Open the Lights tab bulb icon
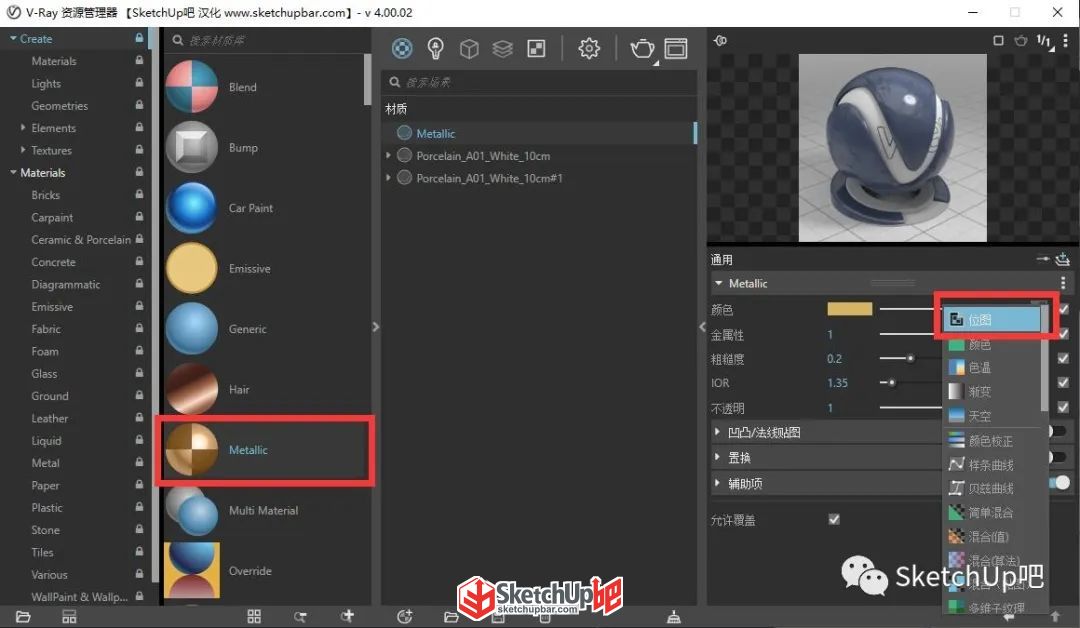The height and width of the screenshot is (628, 1080). (435, 48)
